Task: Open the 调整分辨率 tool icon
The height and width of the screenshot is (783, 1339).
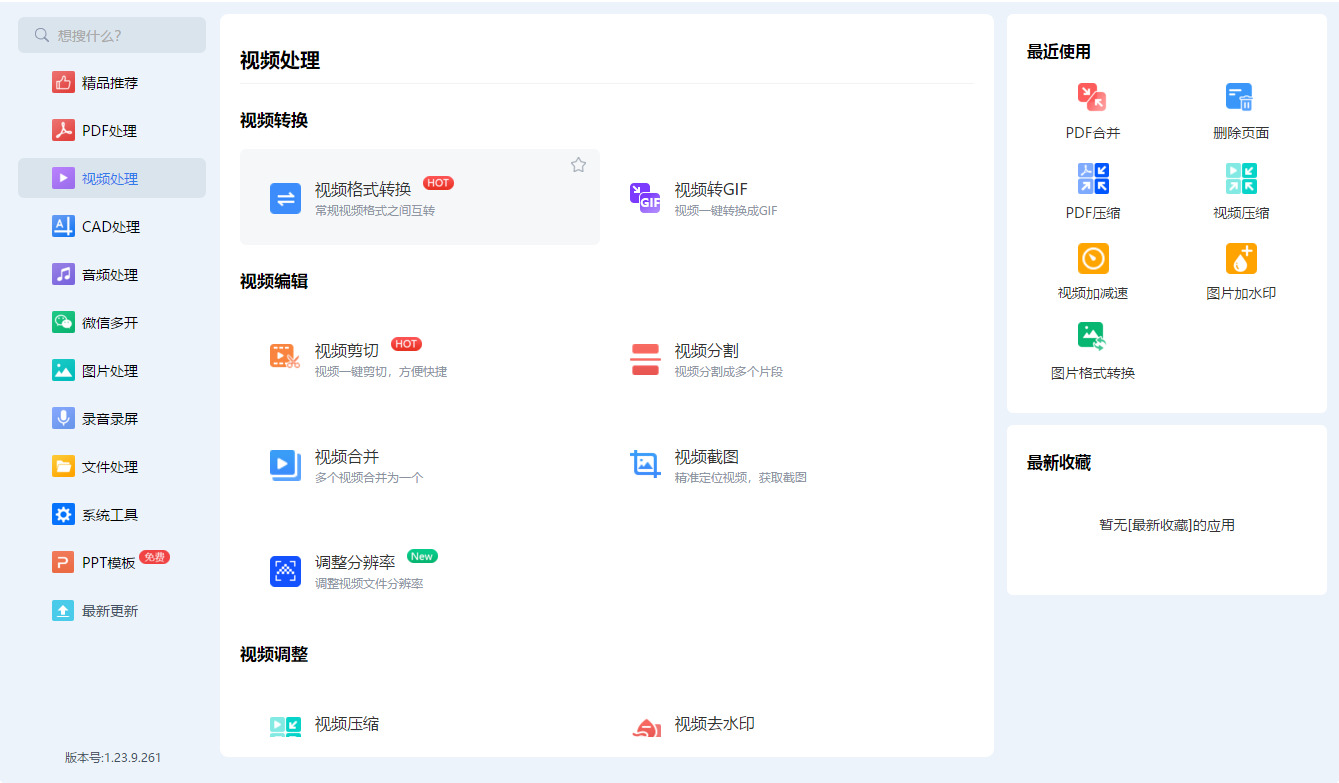Action: (286, 571)
